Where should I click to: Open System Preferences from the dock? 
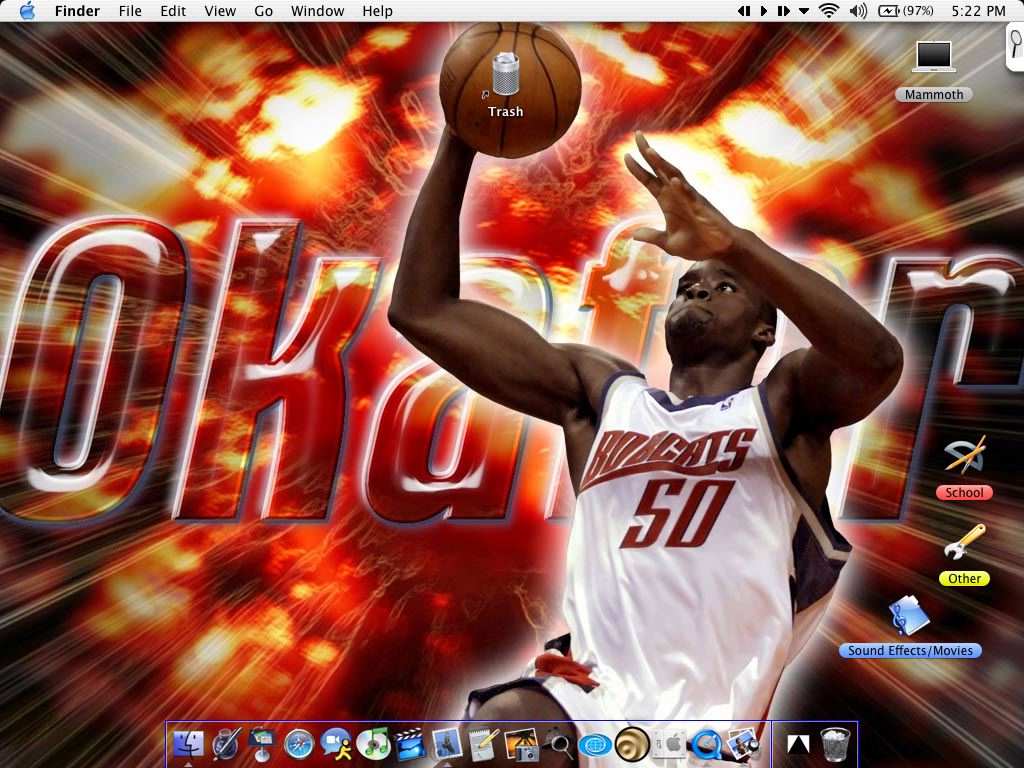669,744
